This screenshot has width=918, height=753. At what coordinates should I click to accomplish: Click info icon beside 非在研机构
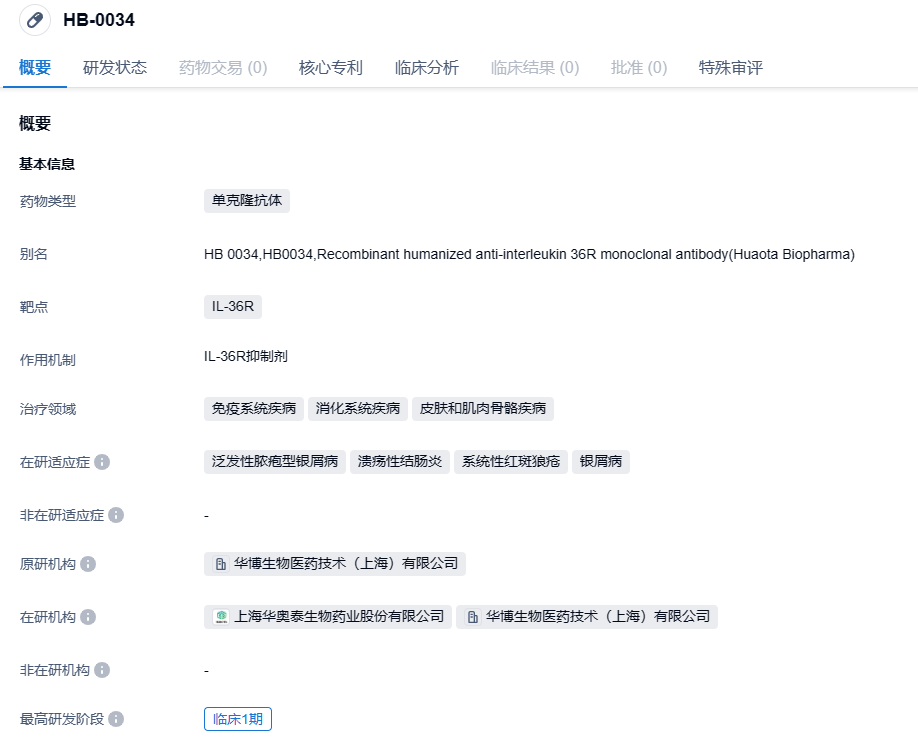102,670
